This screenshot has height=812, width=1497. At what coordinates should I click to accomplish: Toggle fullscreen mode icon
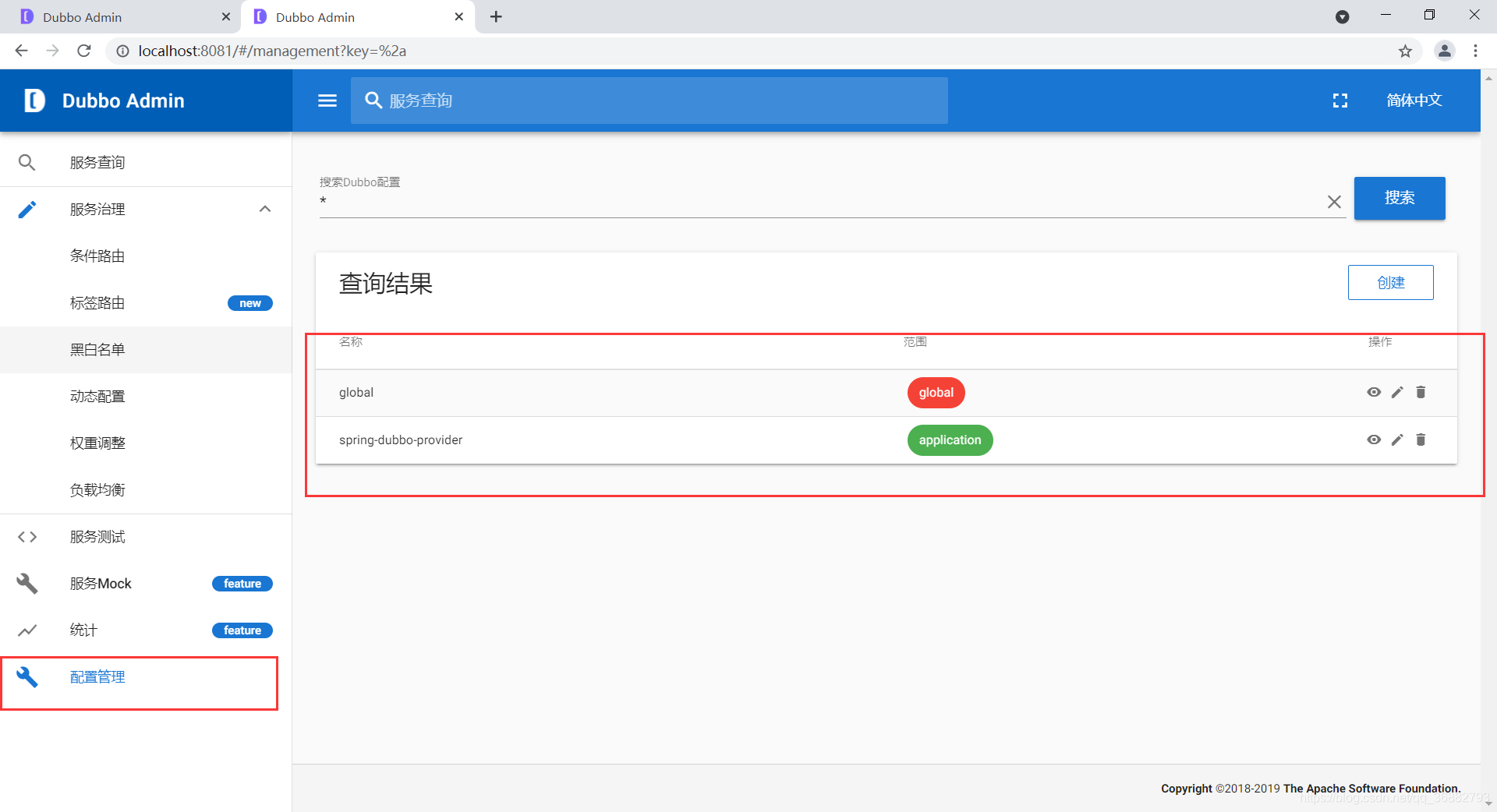click(1340, 101)
